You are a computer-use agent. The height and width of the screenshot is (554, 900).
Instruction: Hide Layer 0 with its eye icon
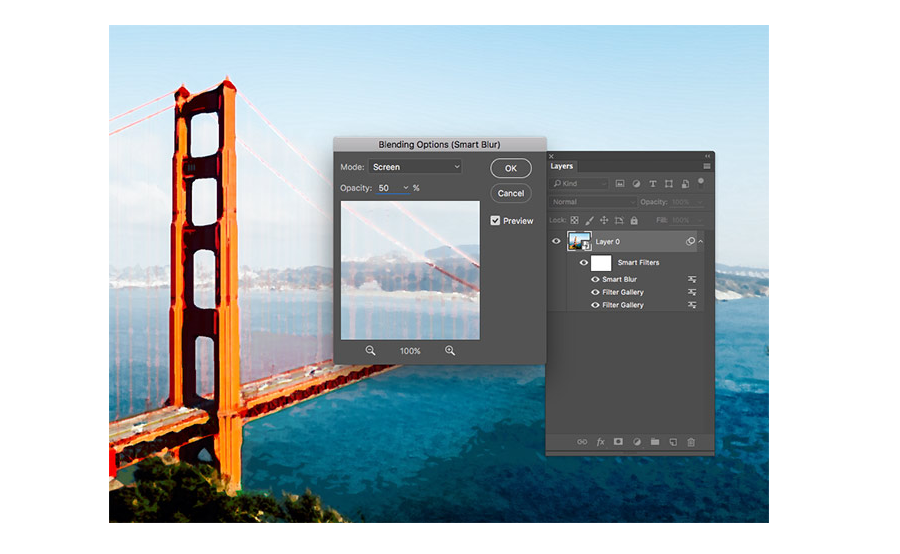[556, 241]
